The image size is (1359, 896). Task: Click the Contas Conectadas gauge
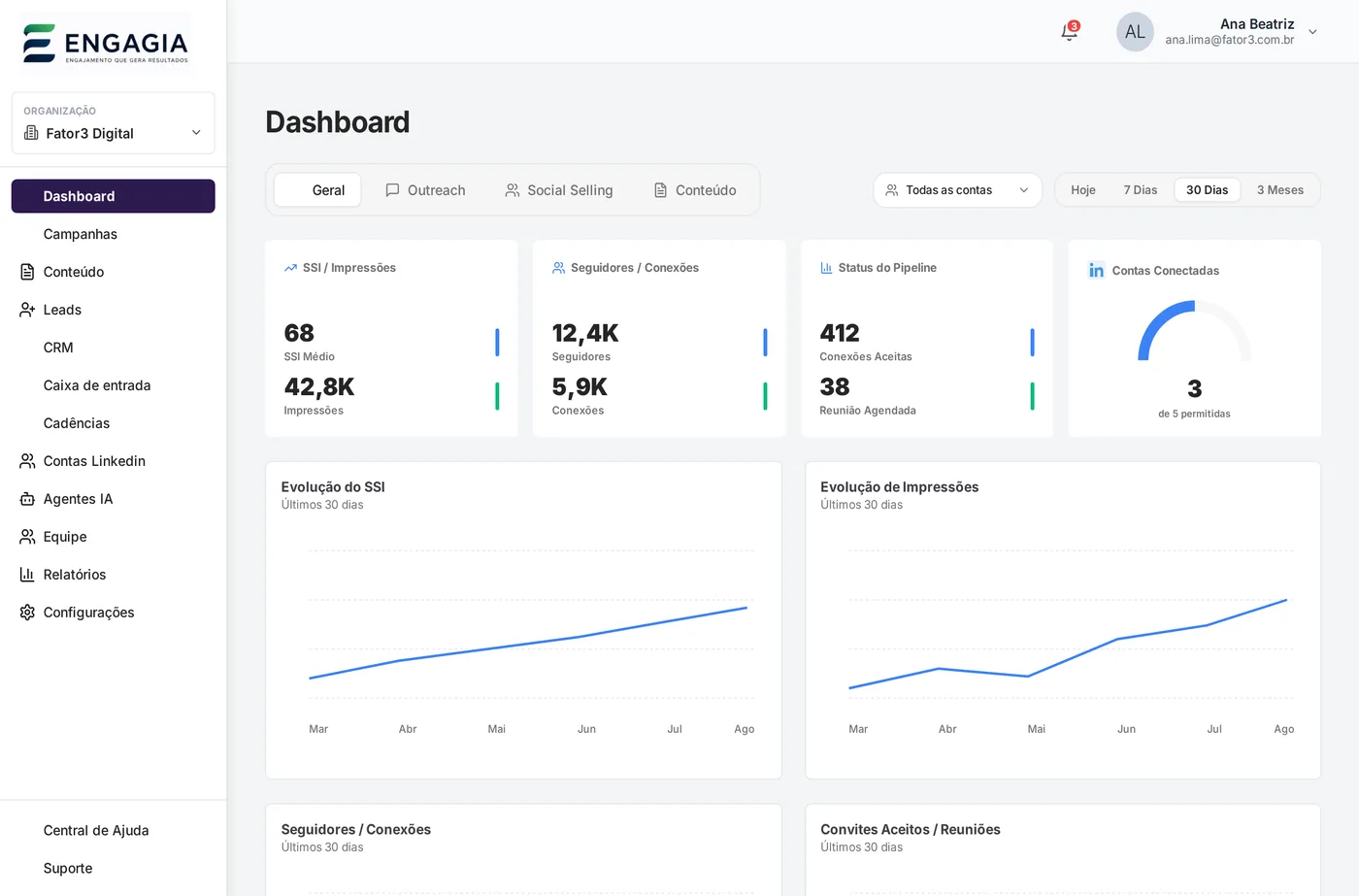[1194, 330]
